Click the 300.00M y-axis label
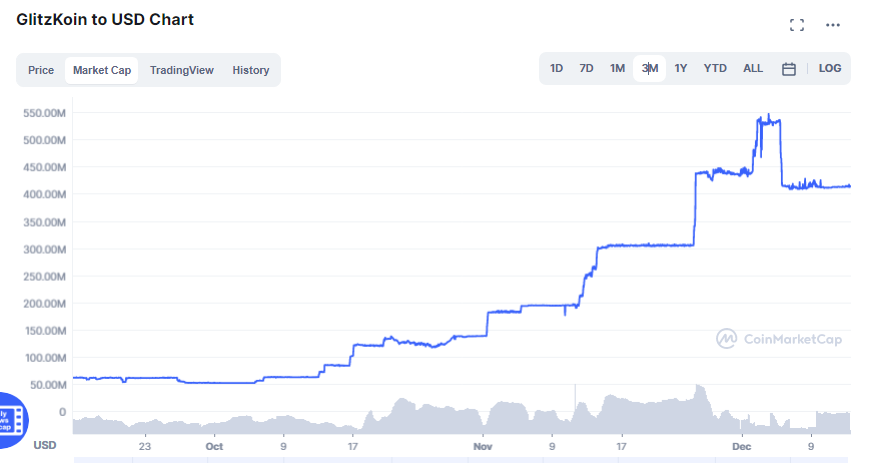The width and height of the screenshot is (870, 463). [44, 249]
